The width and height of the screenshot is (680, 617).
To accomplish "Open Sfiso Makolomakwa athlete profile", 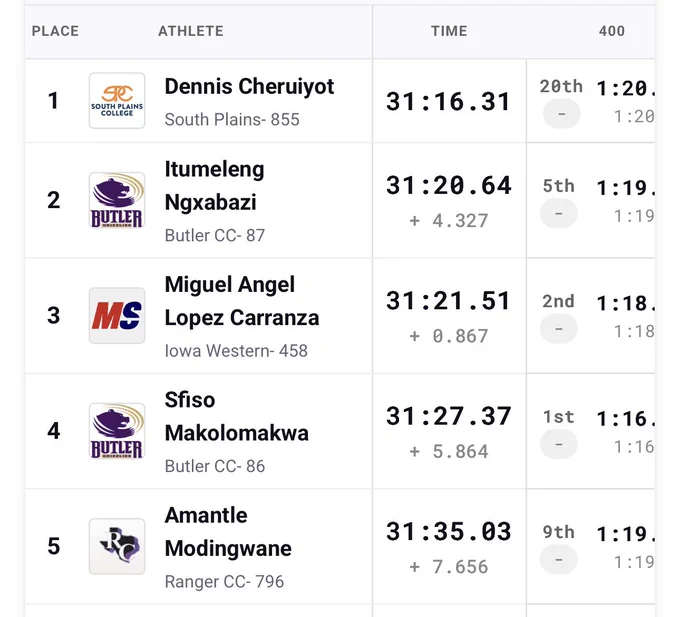I will pyautogui.click(x=237, y=416).
